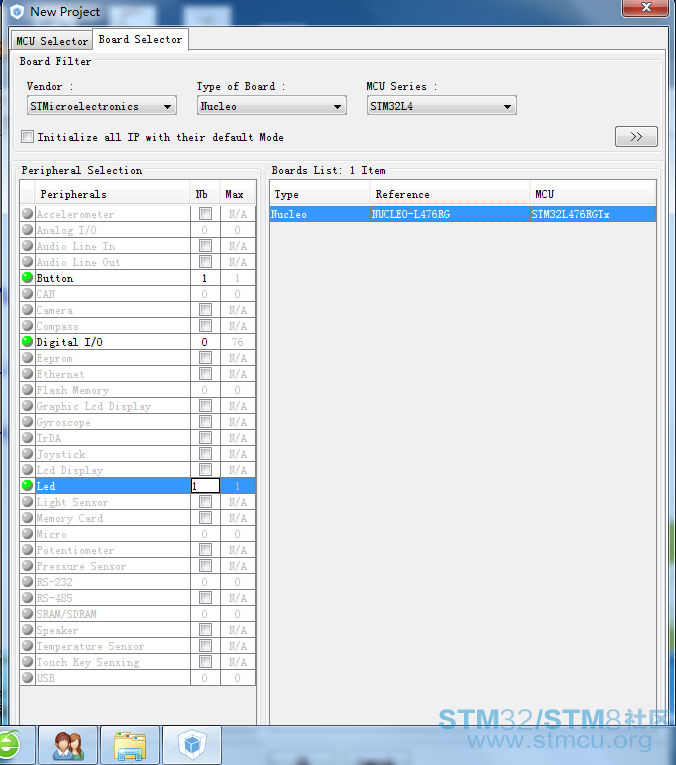Click the gray status dot beside Ethernet

(x=27, y=374)
